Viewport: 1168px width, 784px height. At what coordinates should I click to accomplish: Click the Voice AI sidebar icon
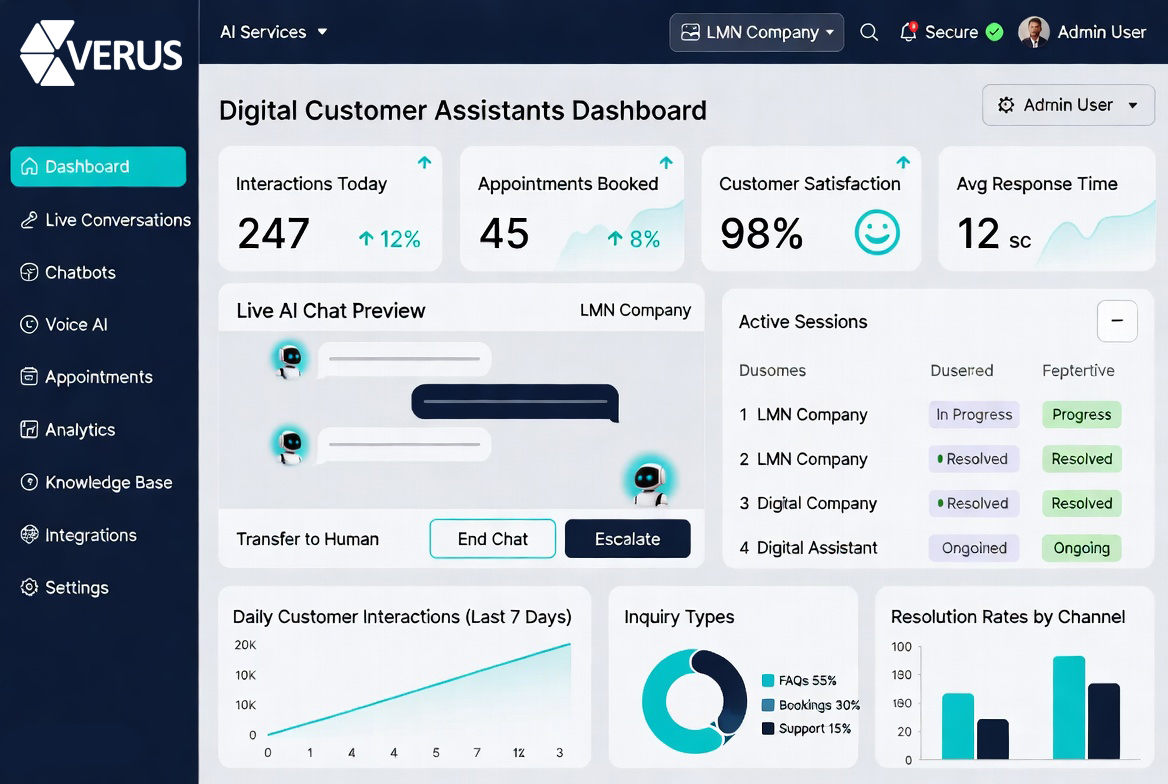coord(29,324)
